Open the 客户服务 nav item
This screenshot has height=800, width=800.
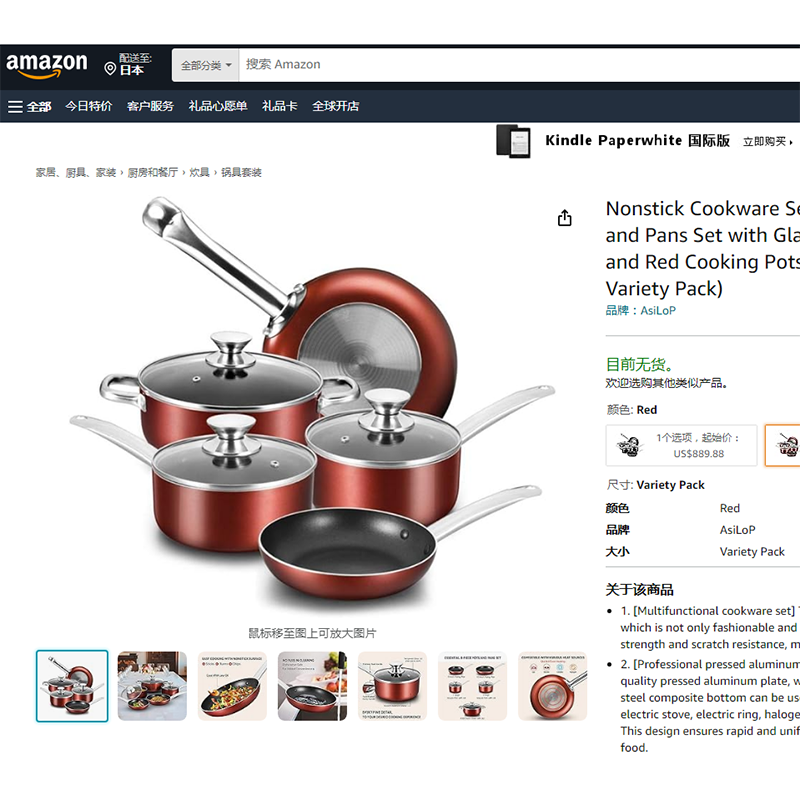click(x=151, y=106)
